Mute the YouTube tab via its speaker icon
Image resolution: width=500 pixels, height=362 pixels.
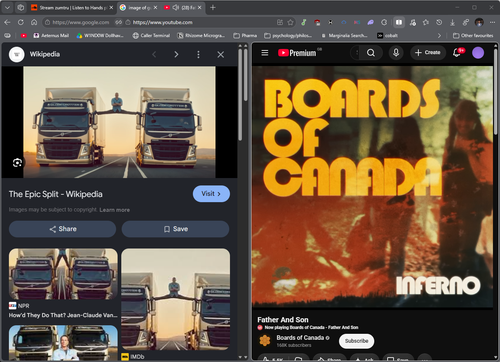(175, 7)
